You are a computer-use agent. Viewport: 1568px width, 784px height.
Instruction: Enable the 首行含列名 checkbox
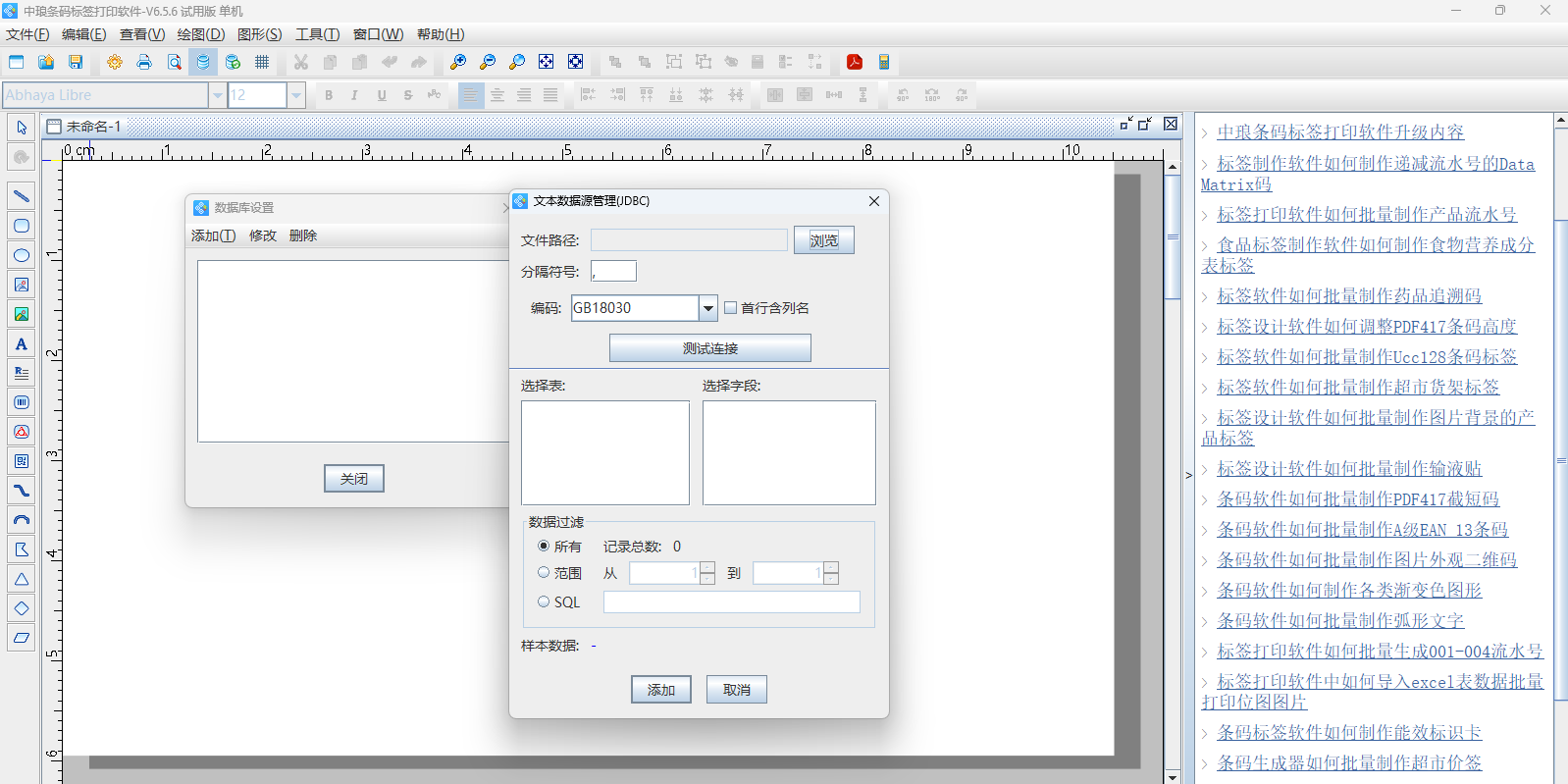tap(730, 308)
